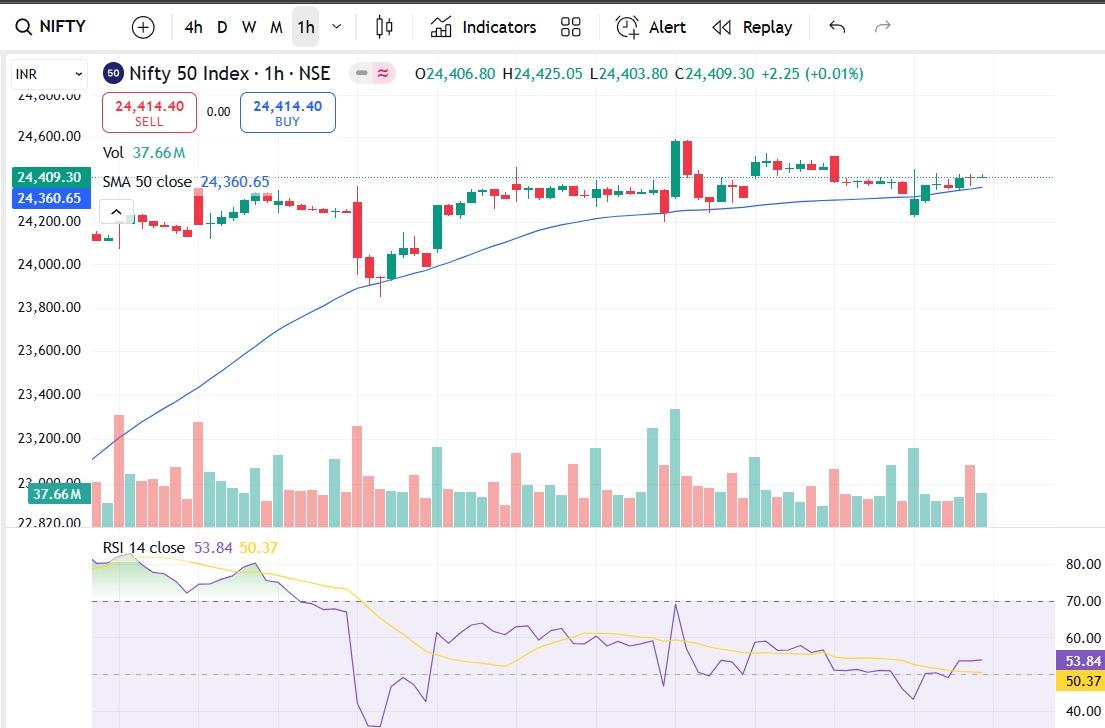This screenshot has height=728, width=1105.
Task: Open the indicator templates grid icon
Action: [x=571, y=27]
